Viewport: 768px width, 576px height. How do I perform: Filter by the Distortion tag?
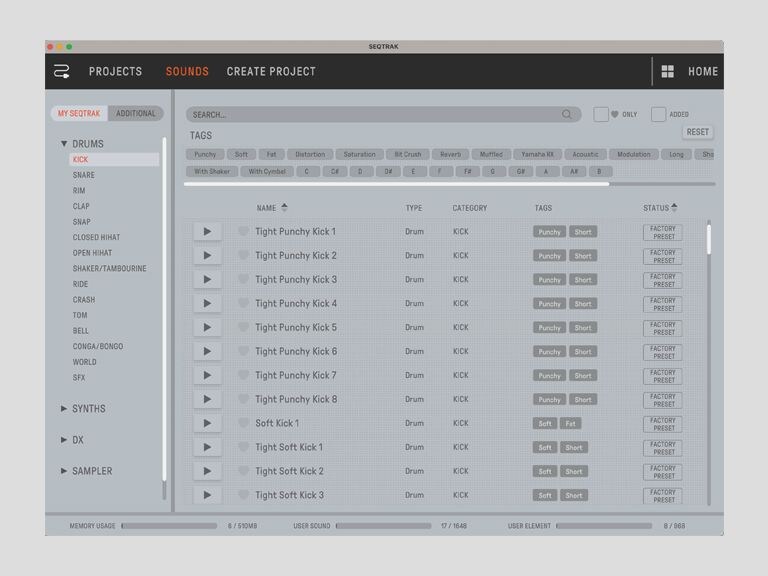click(x=310, y=154)
